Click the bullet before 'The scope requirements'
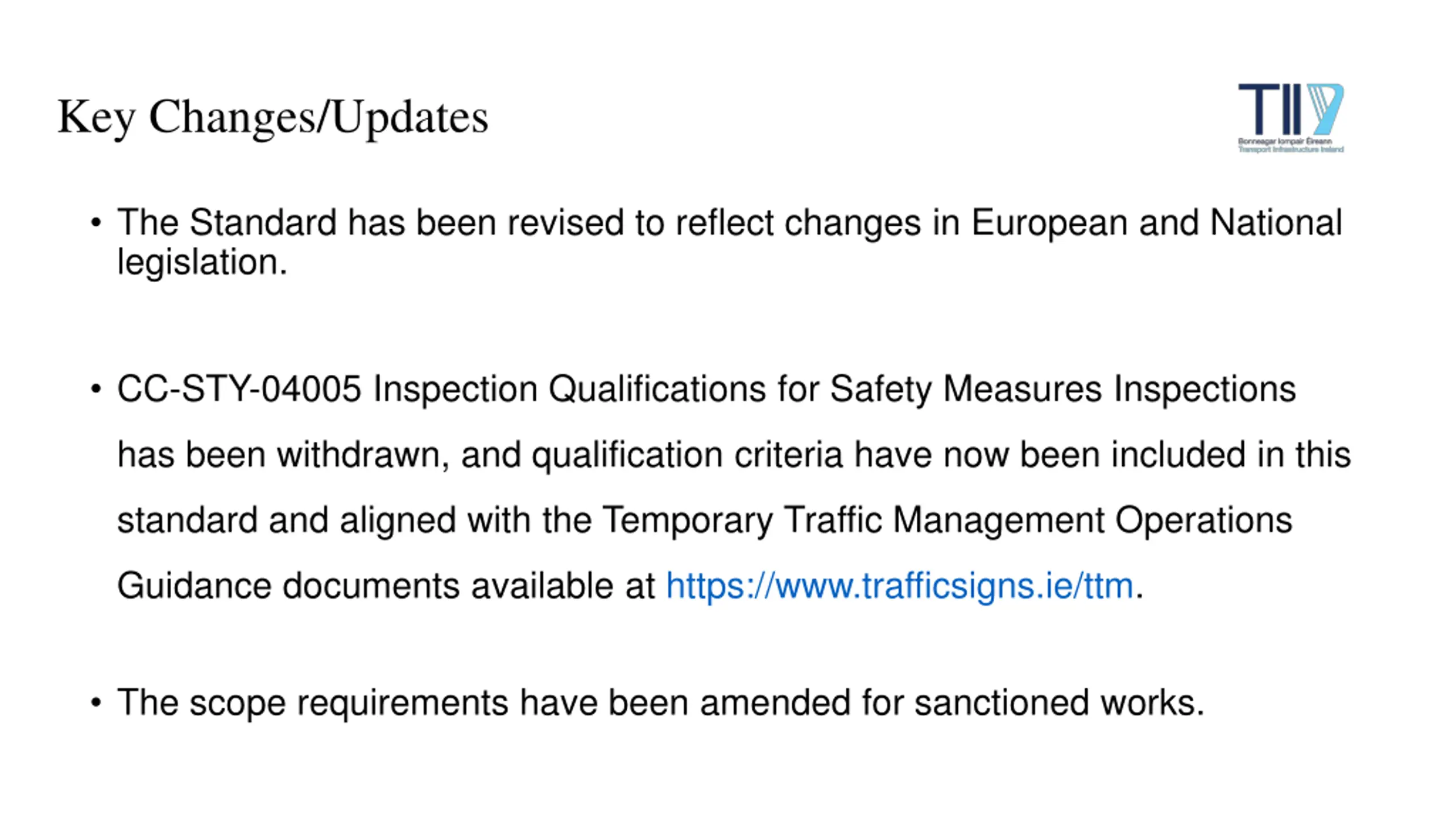Image resolution: width=1456 pixels, height=819 pixels. pyautogui.click(x=96, y=703)
